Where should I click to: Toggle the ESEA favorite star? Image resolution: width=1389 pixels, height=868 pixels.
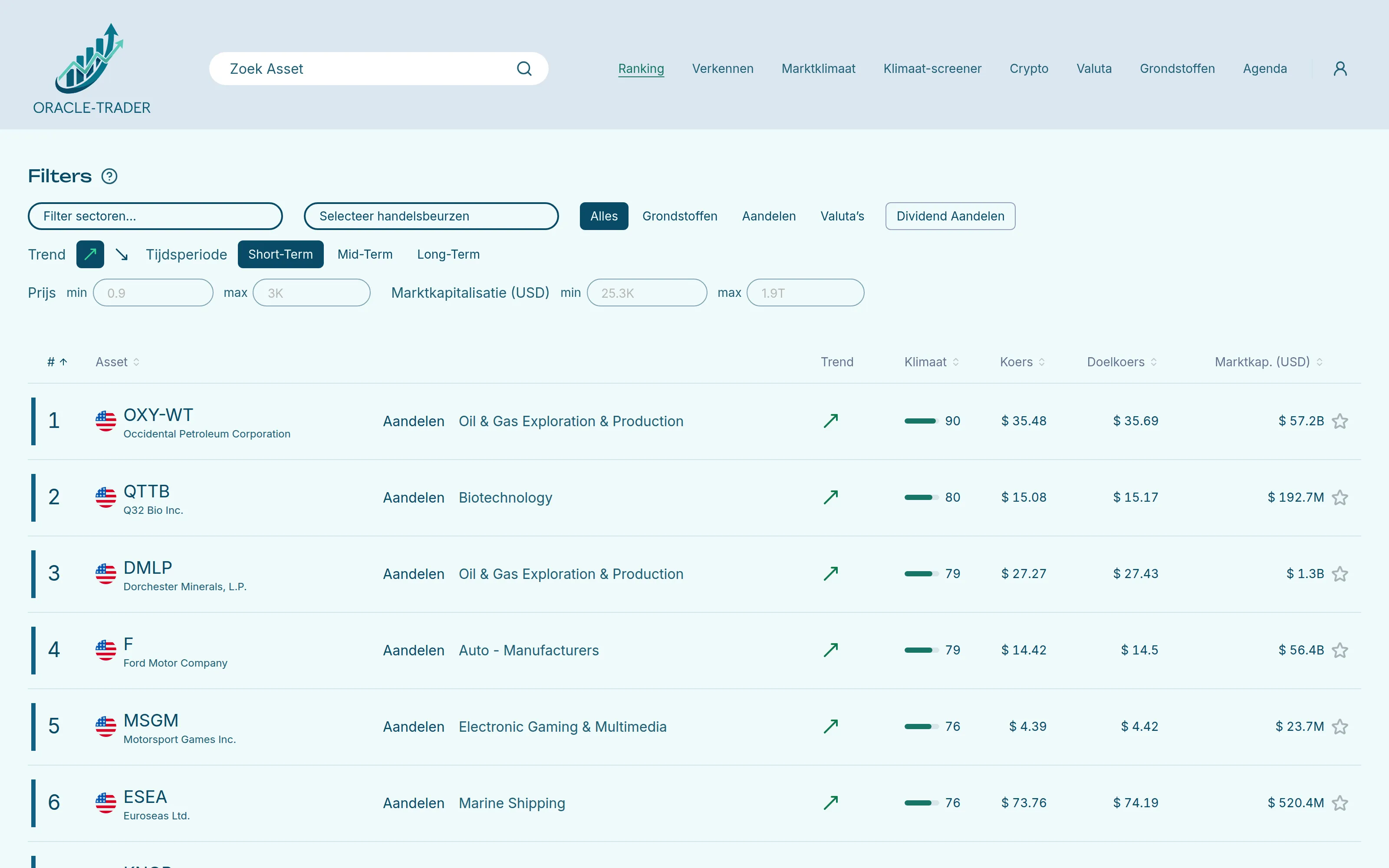coord(1340,803)
